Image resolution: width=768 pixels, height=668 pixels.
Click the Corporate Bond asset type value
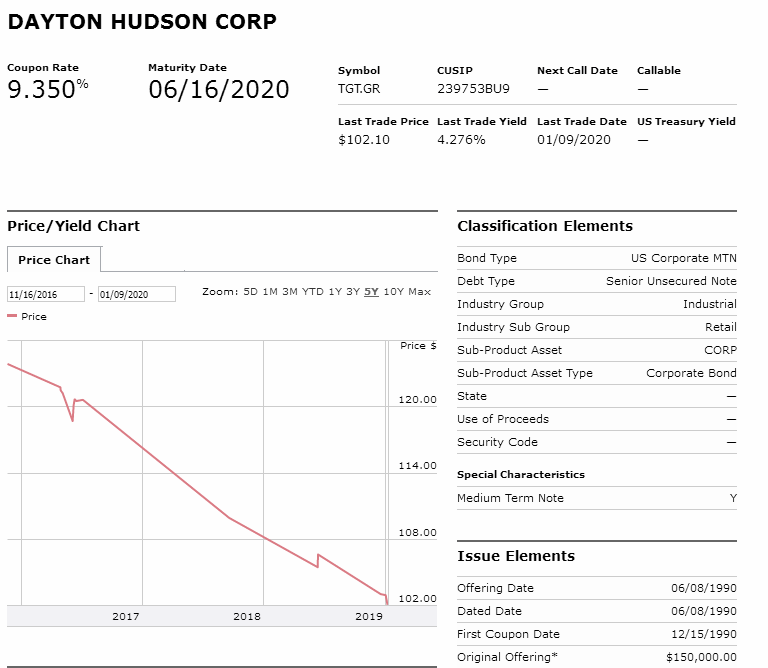[x=691, y=373]
